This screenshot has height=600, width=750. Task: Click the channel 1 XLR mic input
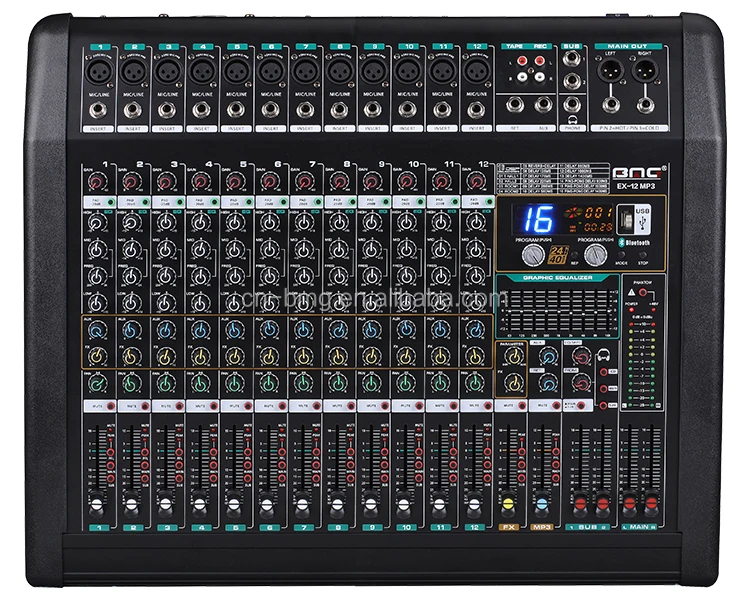click(99, 71)
